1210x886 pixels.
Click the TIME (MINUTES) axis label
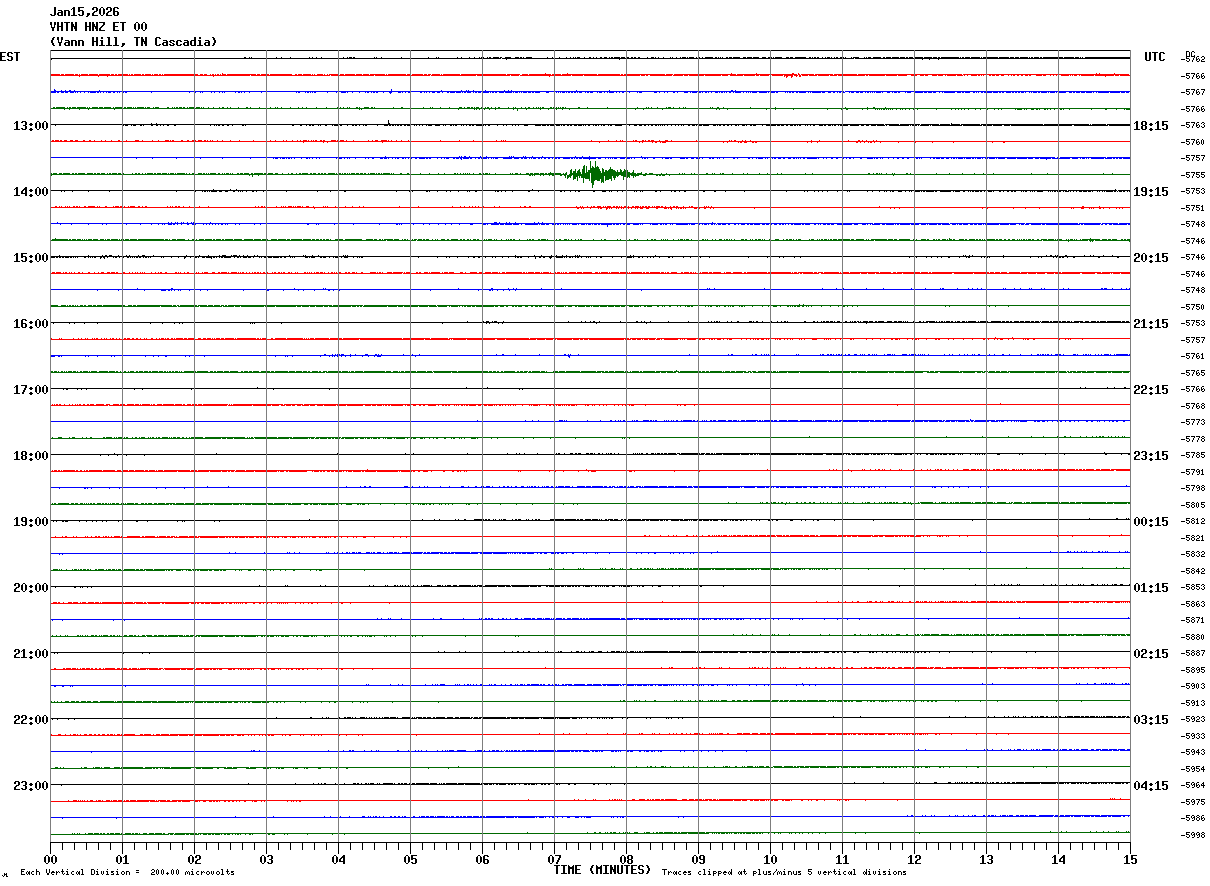pos(602,870)
